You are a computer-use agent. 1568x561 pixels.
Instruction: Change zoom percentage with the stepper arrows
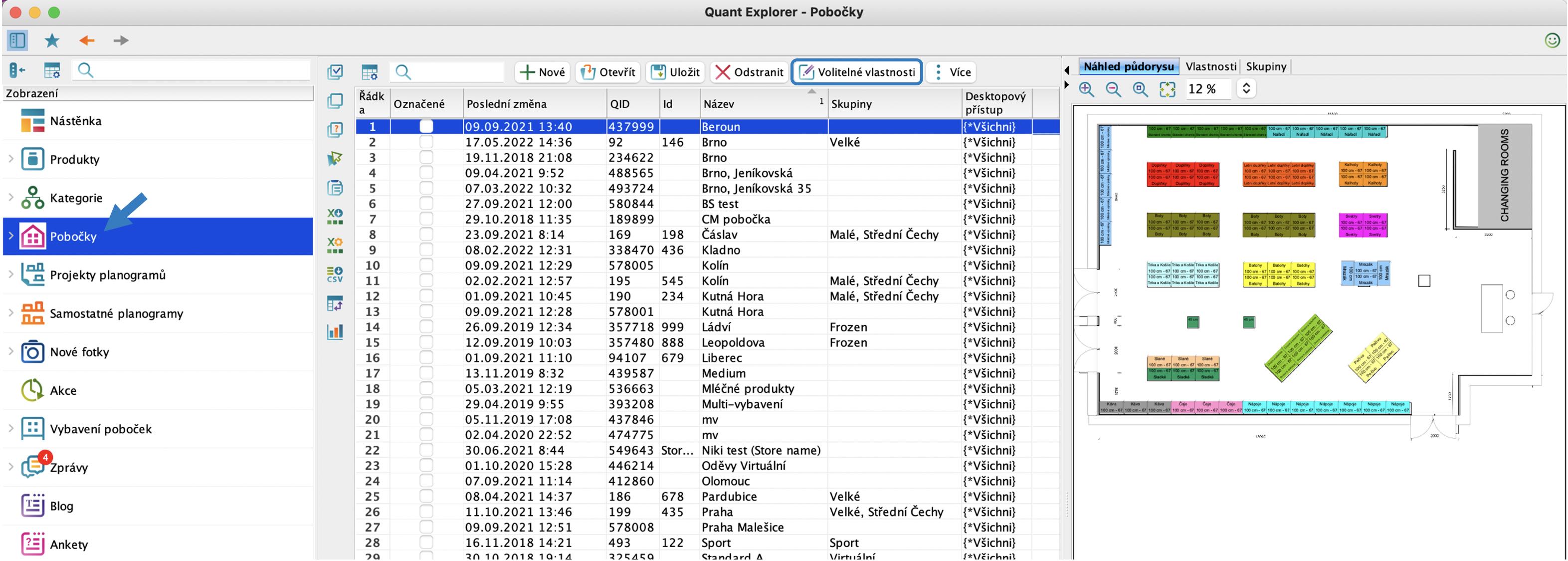click(1246, 89)
